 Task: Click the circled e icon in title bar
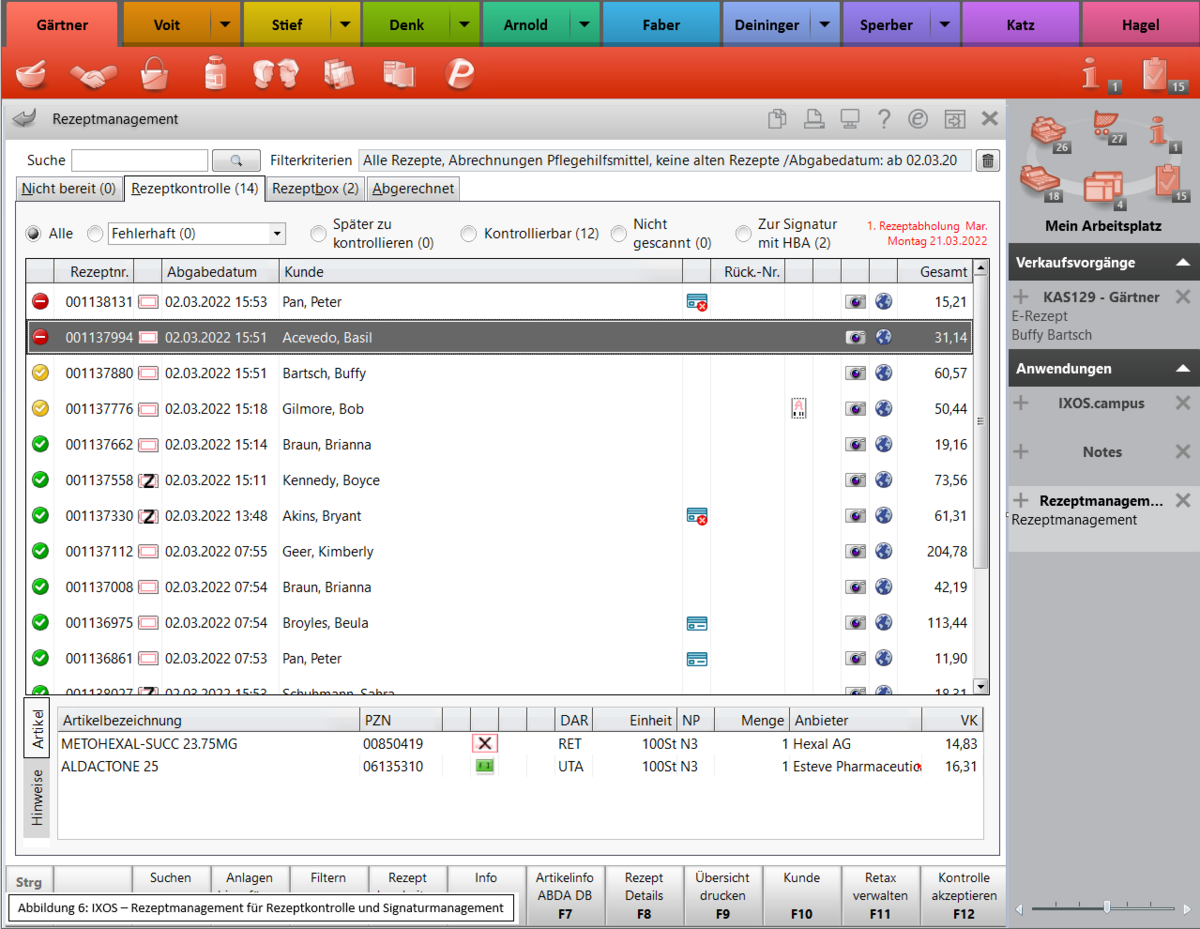918,119
